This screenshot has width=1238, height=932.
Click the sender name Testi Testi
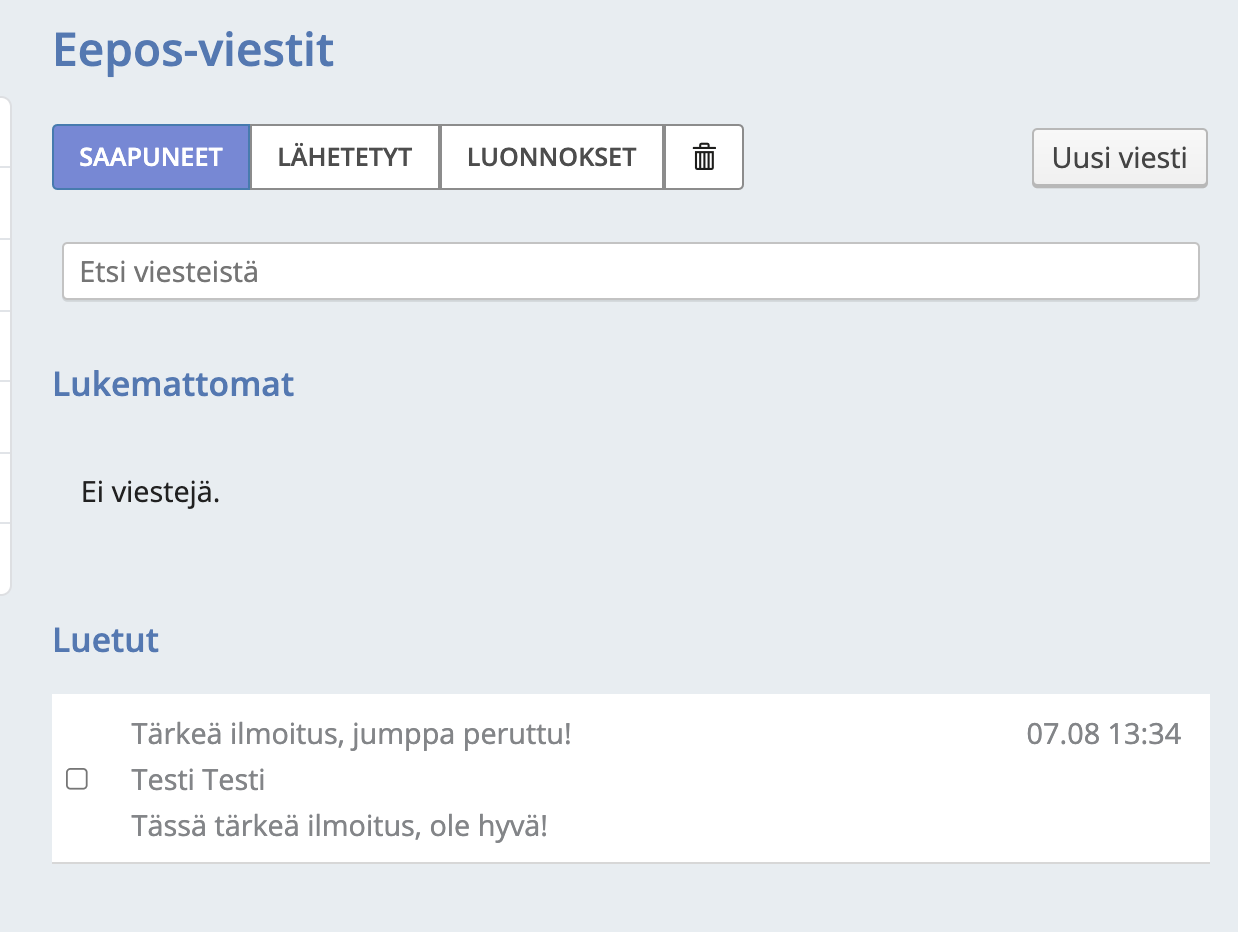198,780
